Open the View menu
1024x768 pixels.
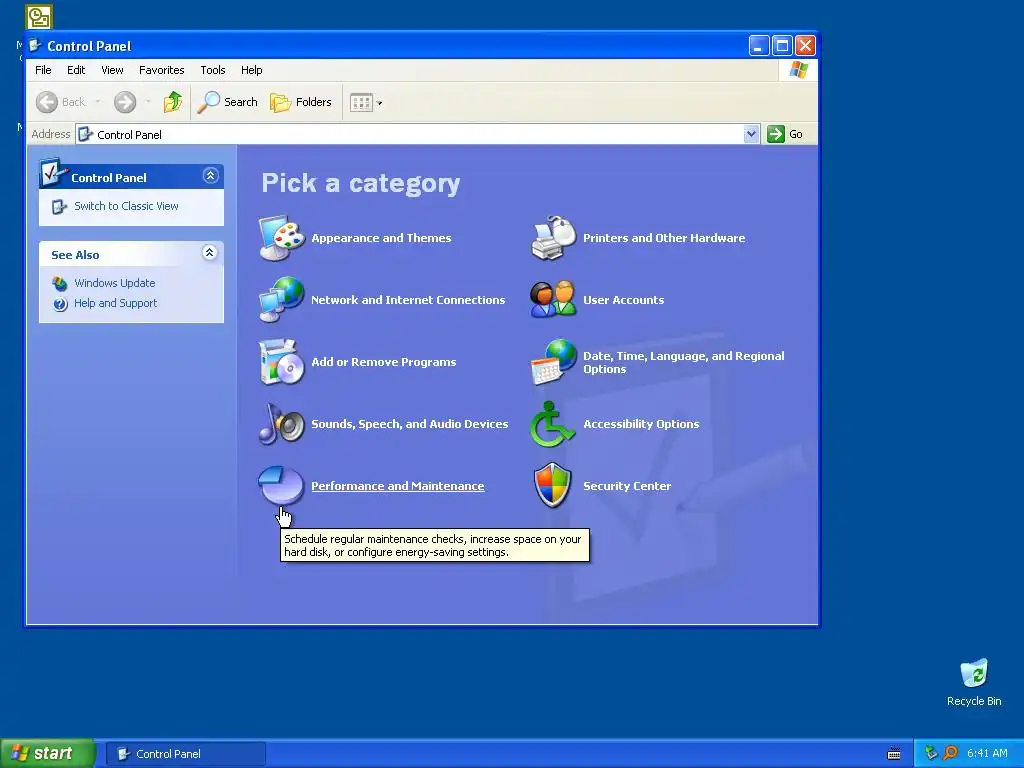tap(112, 70)
